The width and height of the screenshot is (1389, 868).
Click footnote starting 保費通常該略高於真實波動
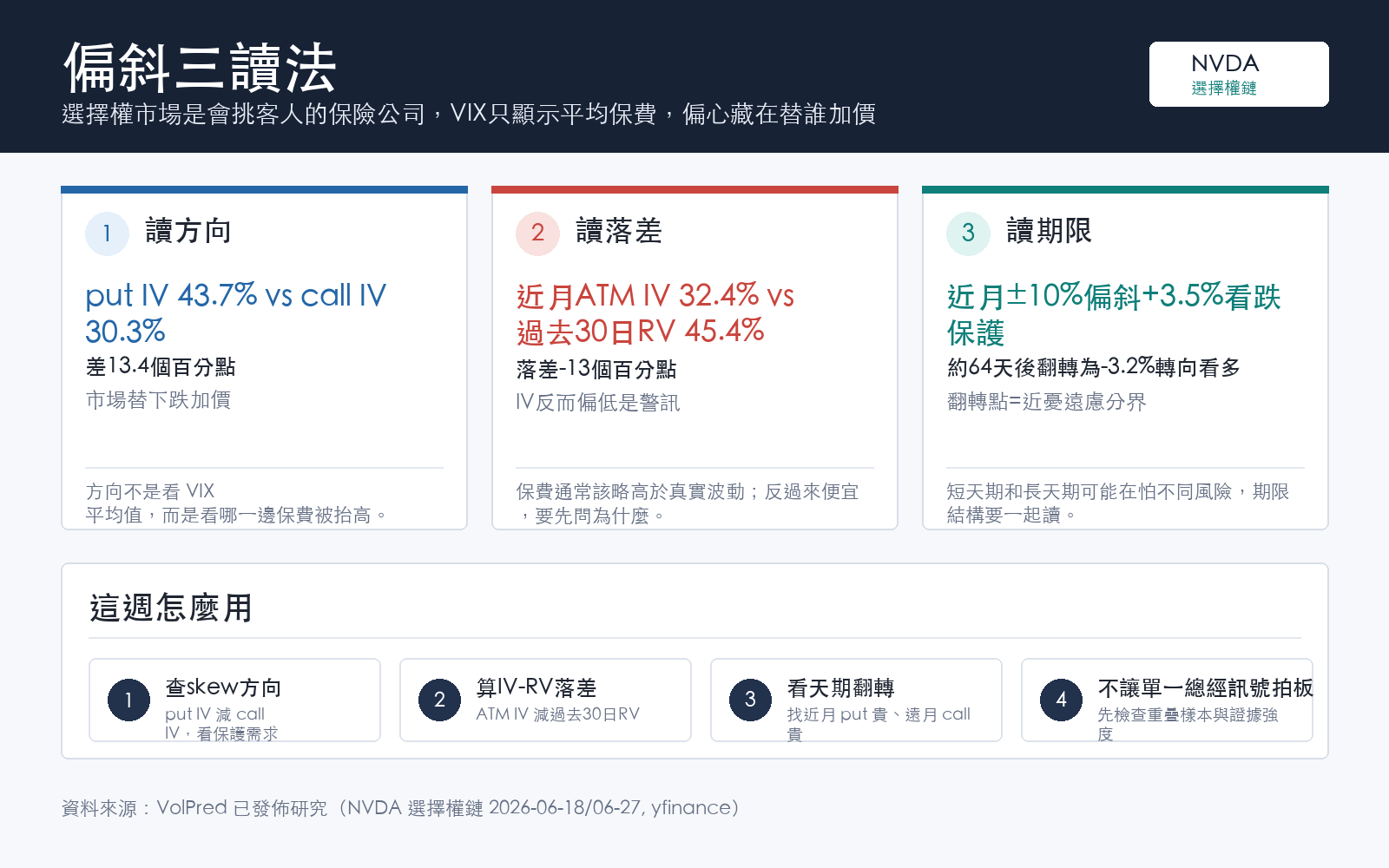688,503
